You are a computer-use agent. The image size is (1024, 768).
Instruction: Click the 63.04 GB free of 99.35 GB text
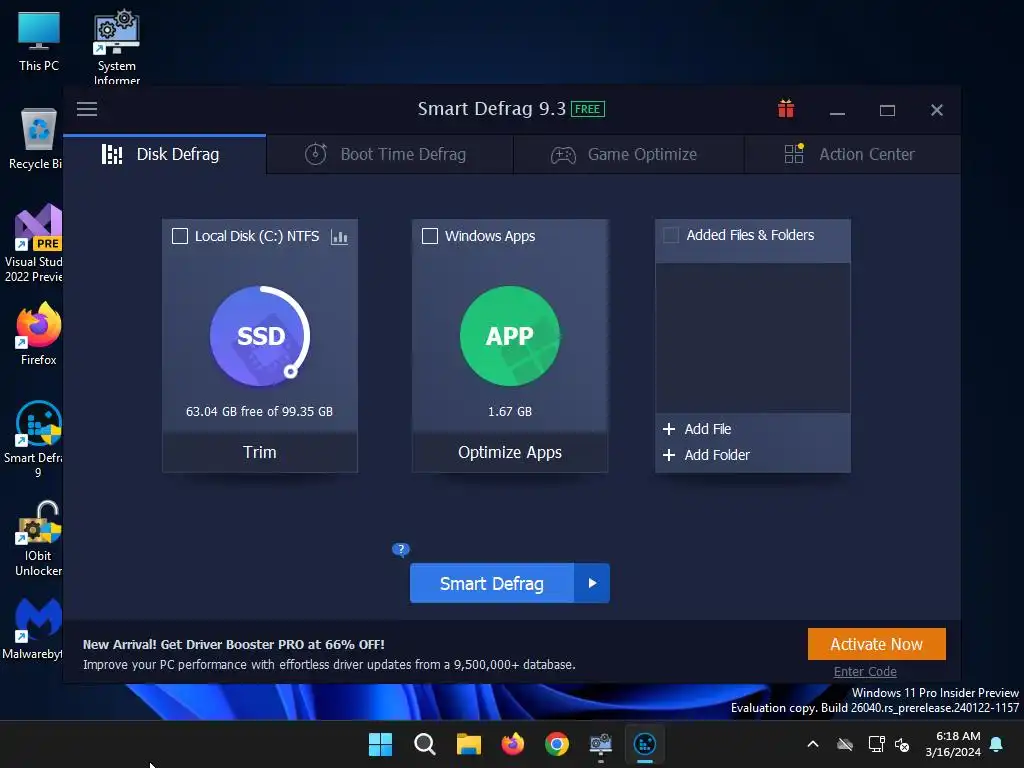pos(259,411)
